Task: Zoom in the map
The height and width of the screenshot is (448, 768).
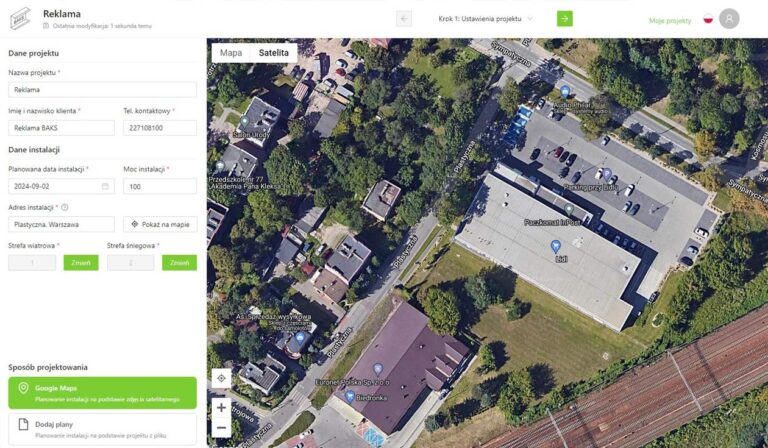Action: (221, 407)
